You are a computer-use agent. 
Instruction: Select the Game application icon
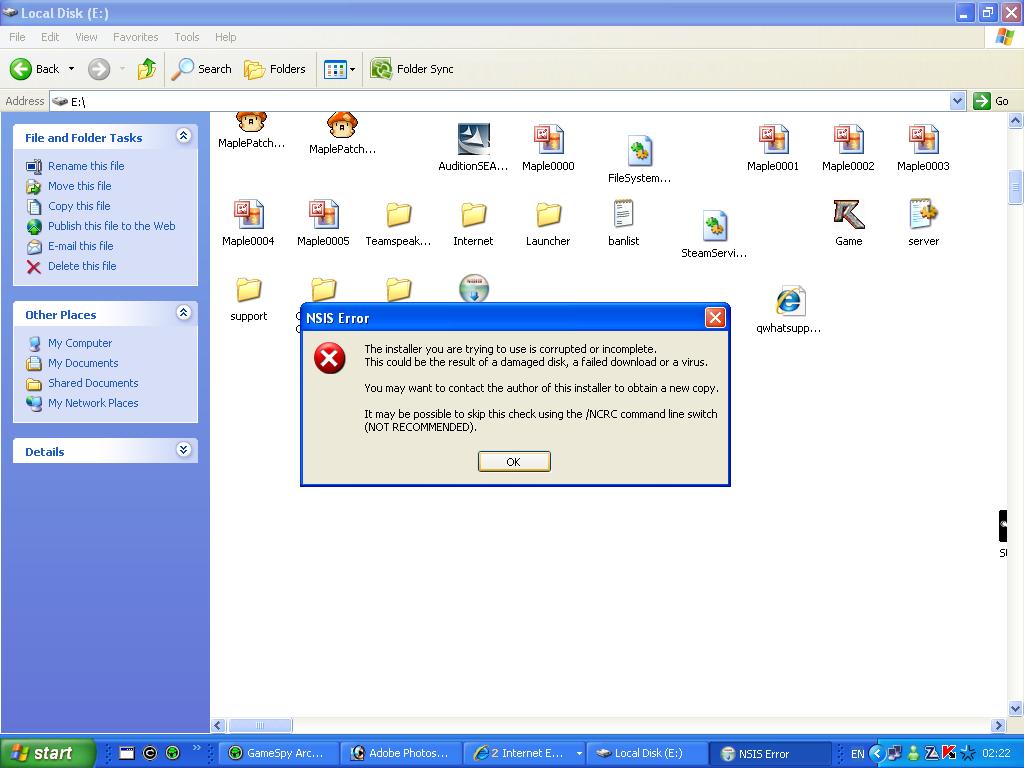[x=848, y=215]
